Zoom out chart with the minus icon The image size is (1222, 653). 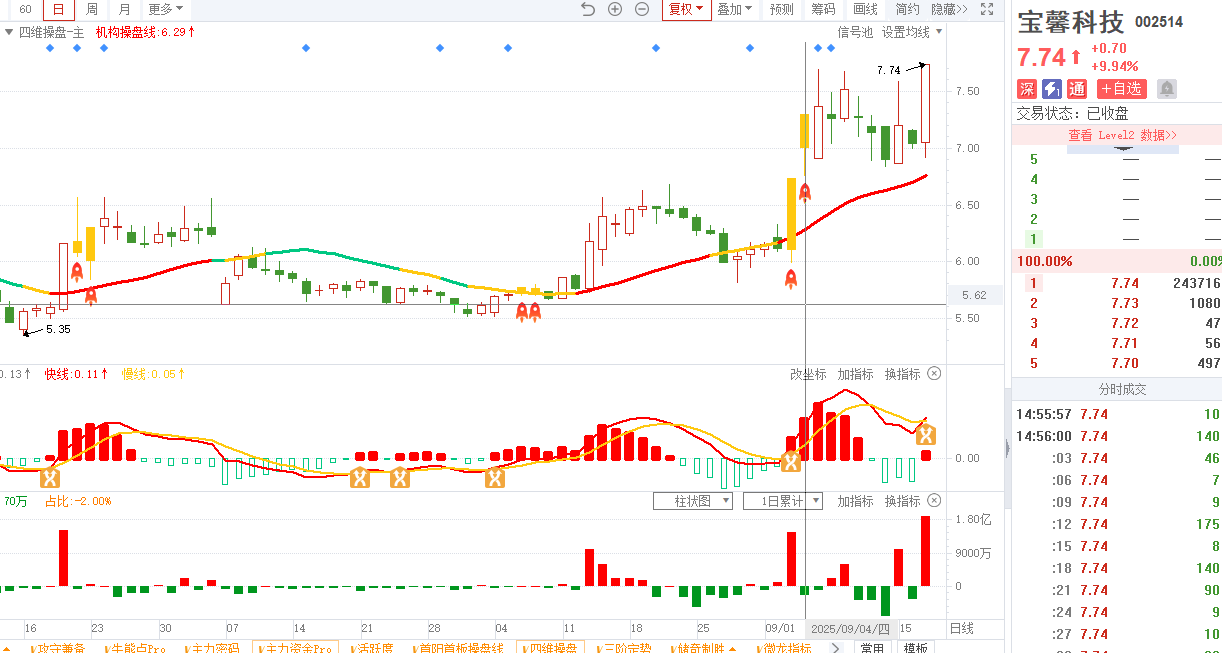pos(642,10)
